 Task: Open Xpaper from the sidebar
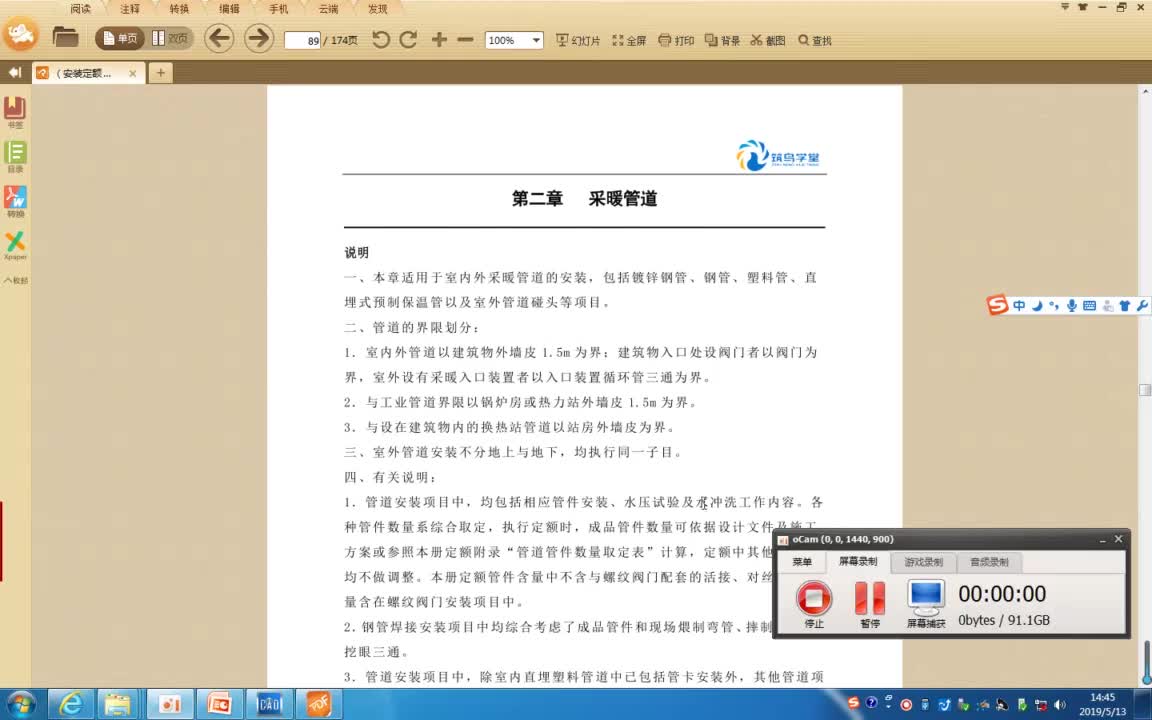pyautogui.click(x=15, y=245)
